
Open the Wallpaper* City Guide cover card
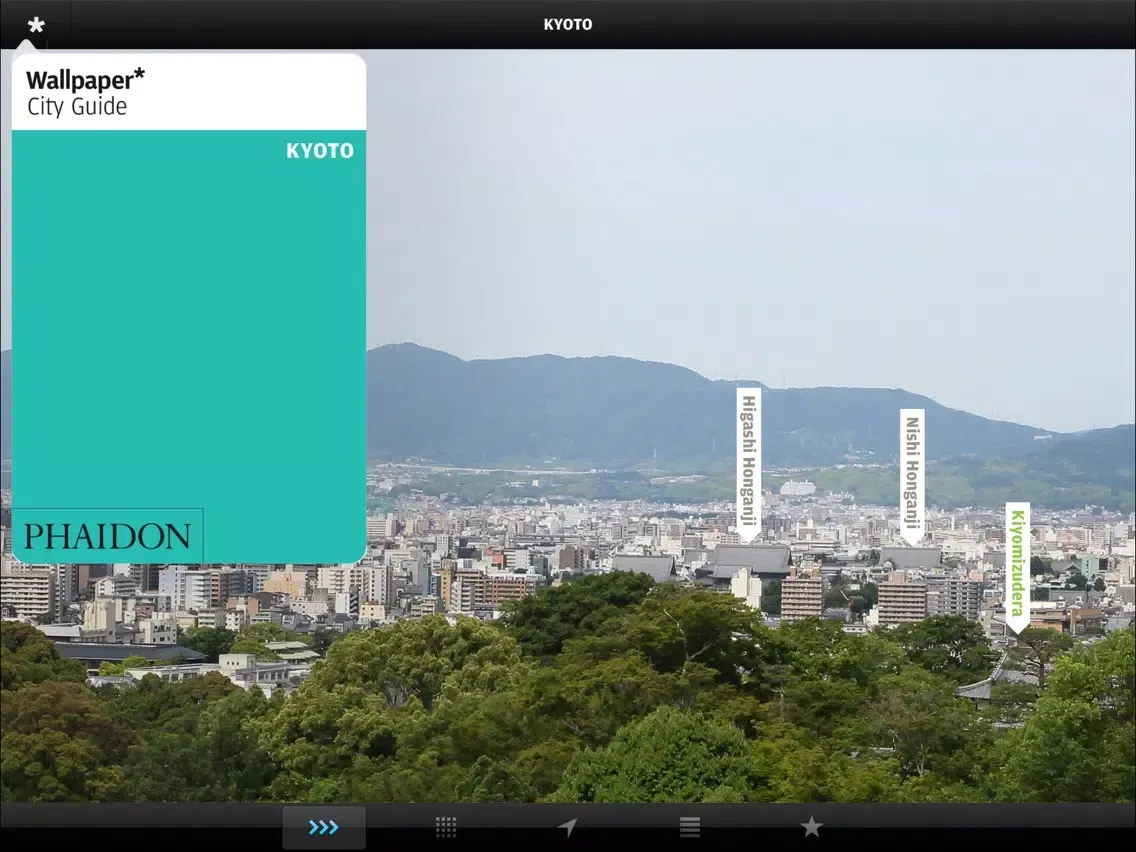189,309
